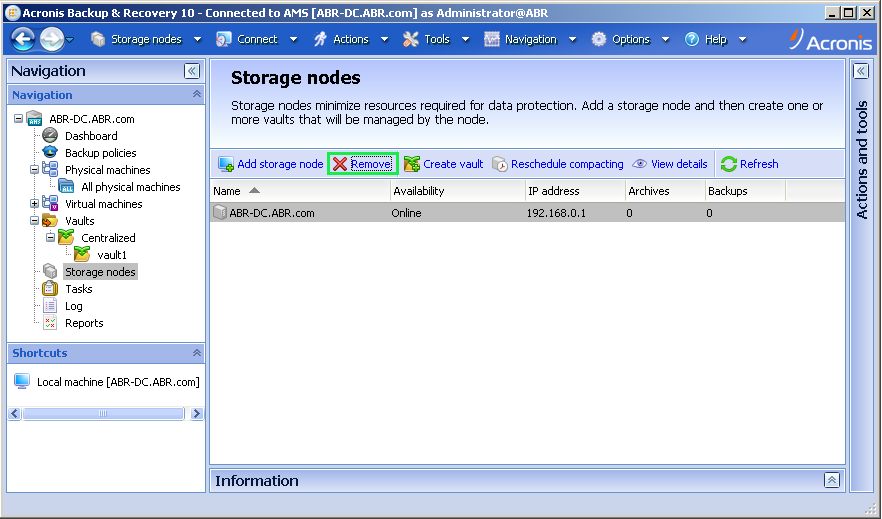Expand the Tools dropdown arrow
Viewport: 882px width, 519px height.
click(x=465, y=39)
